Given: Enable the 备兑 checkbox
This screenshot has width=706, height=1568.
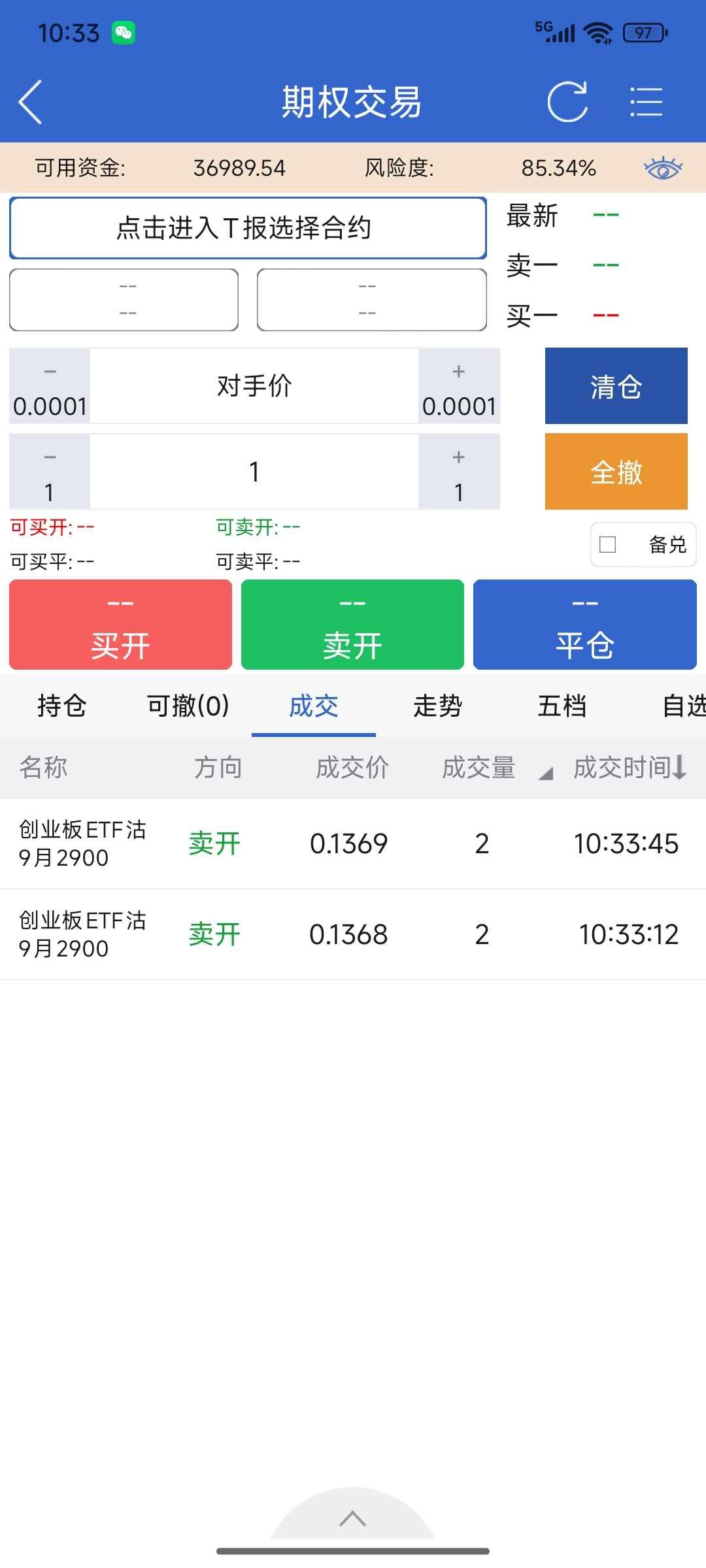Looking at the screenshot, I should pos(608,544).
